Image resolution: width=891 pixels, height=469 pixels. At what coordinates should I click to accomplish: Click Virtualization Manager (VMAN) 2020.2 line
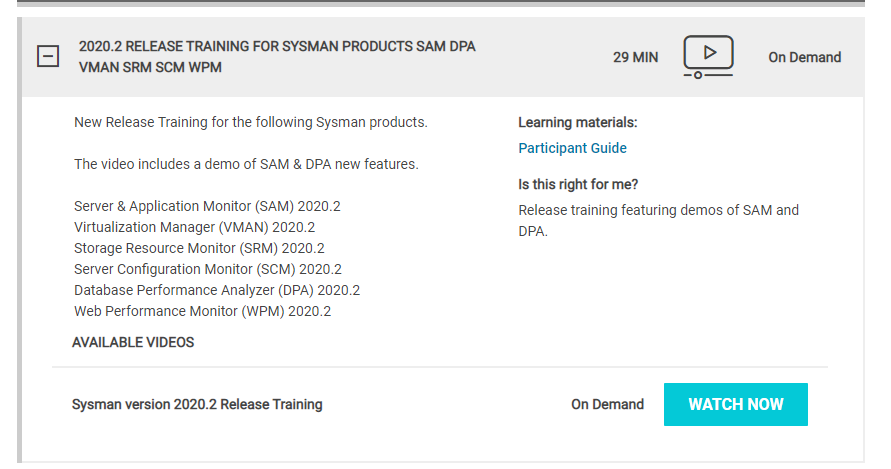194,227
